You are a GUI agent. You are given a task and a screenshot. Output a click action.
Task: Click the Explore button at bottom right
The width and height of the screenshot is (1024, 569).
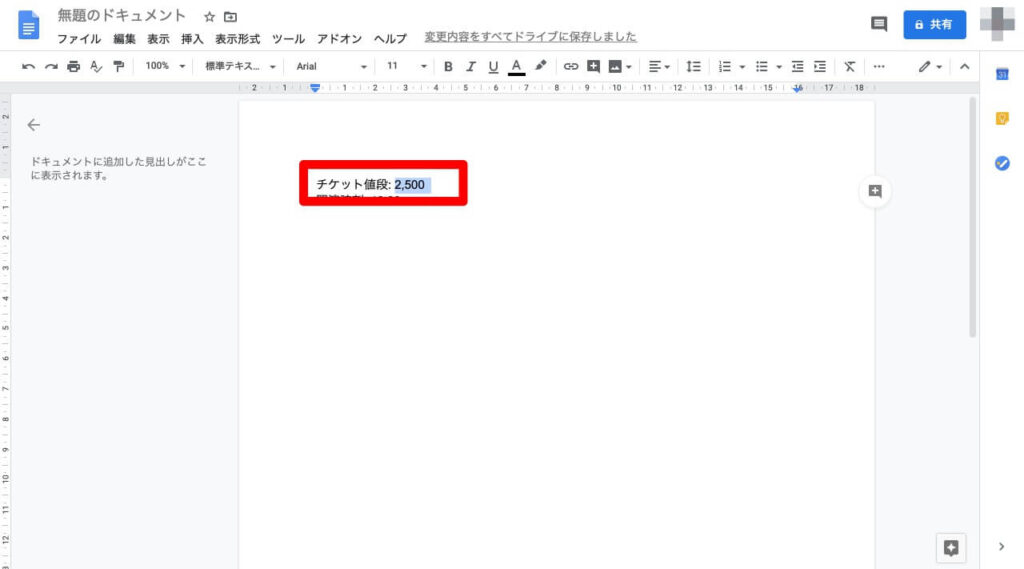(x=951, y=547)
